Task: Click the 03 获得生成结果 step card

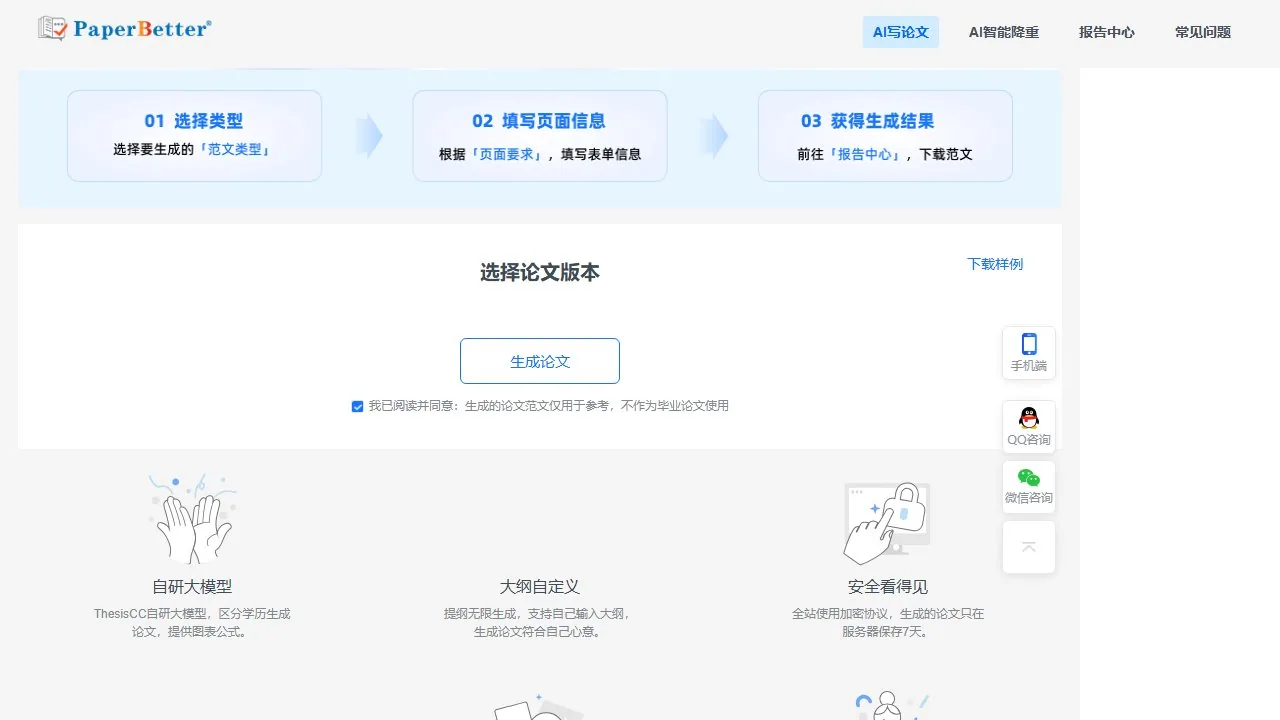Action: tap(885, 136)
